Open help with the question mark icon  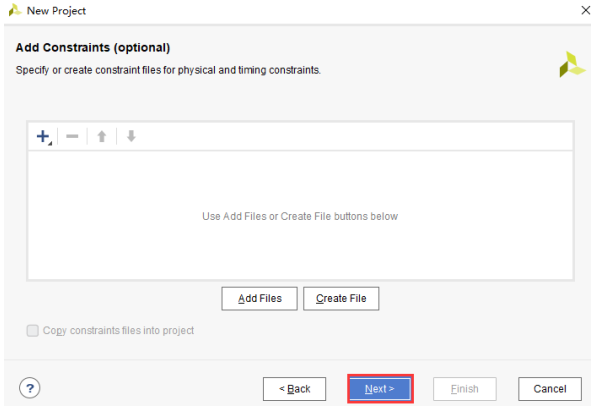(30, 388)
